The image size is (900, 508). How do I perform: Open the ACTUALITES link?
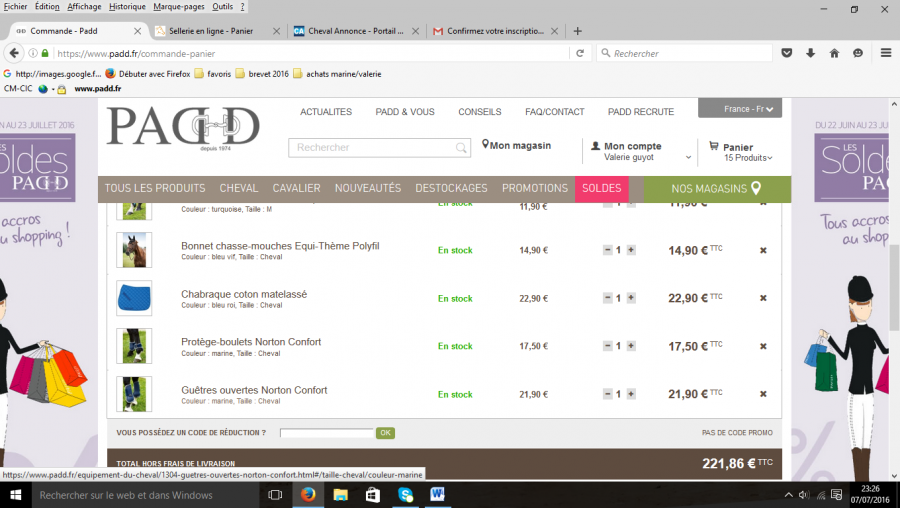[x=326, y=112]
